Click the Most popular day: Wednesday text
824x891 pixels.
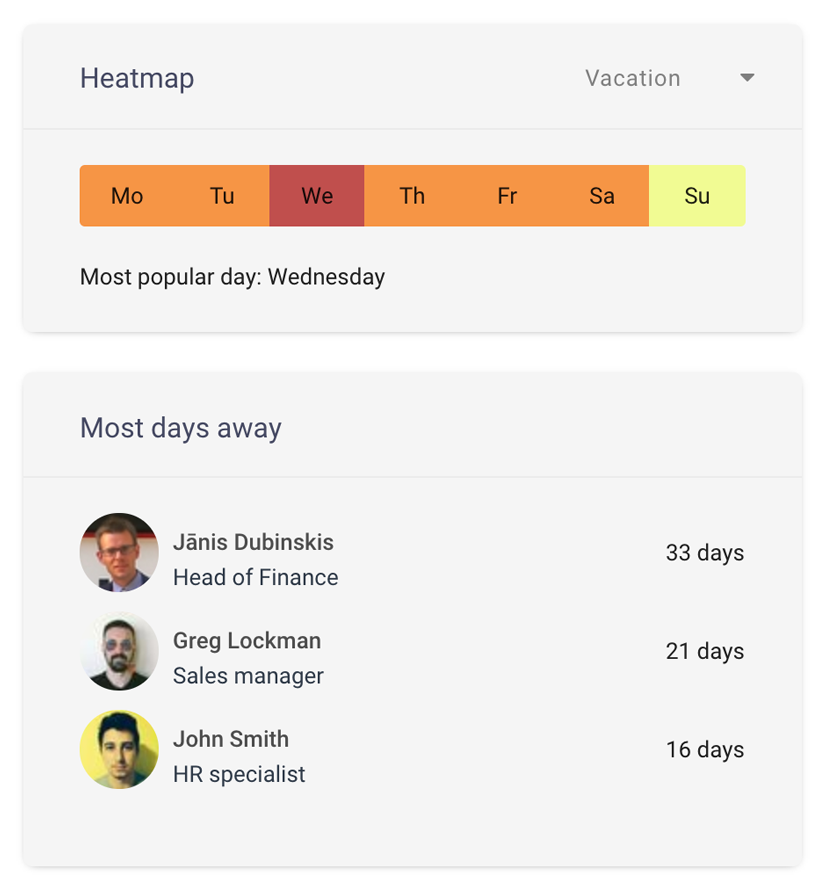tap(232, 277)
